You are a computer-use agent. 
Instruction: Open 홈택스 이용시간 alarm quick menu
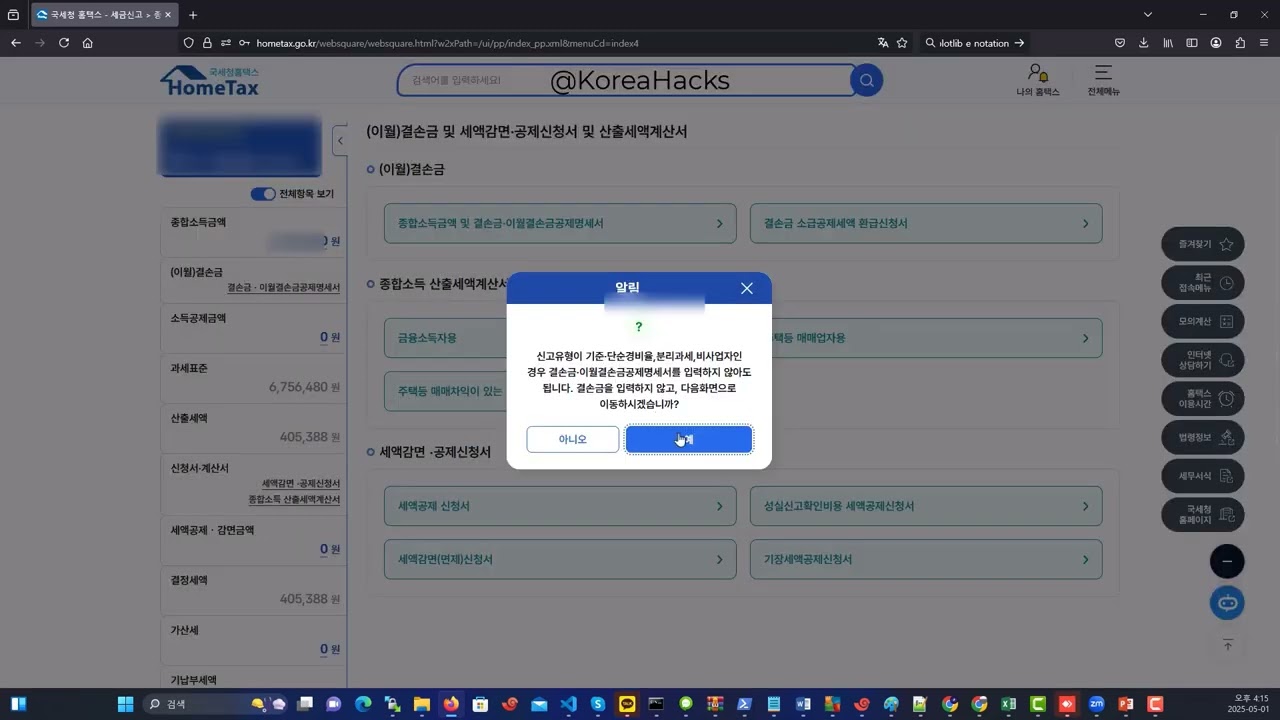click(1203, 399)
